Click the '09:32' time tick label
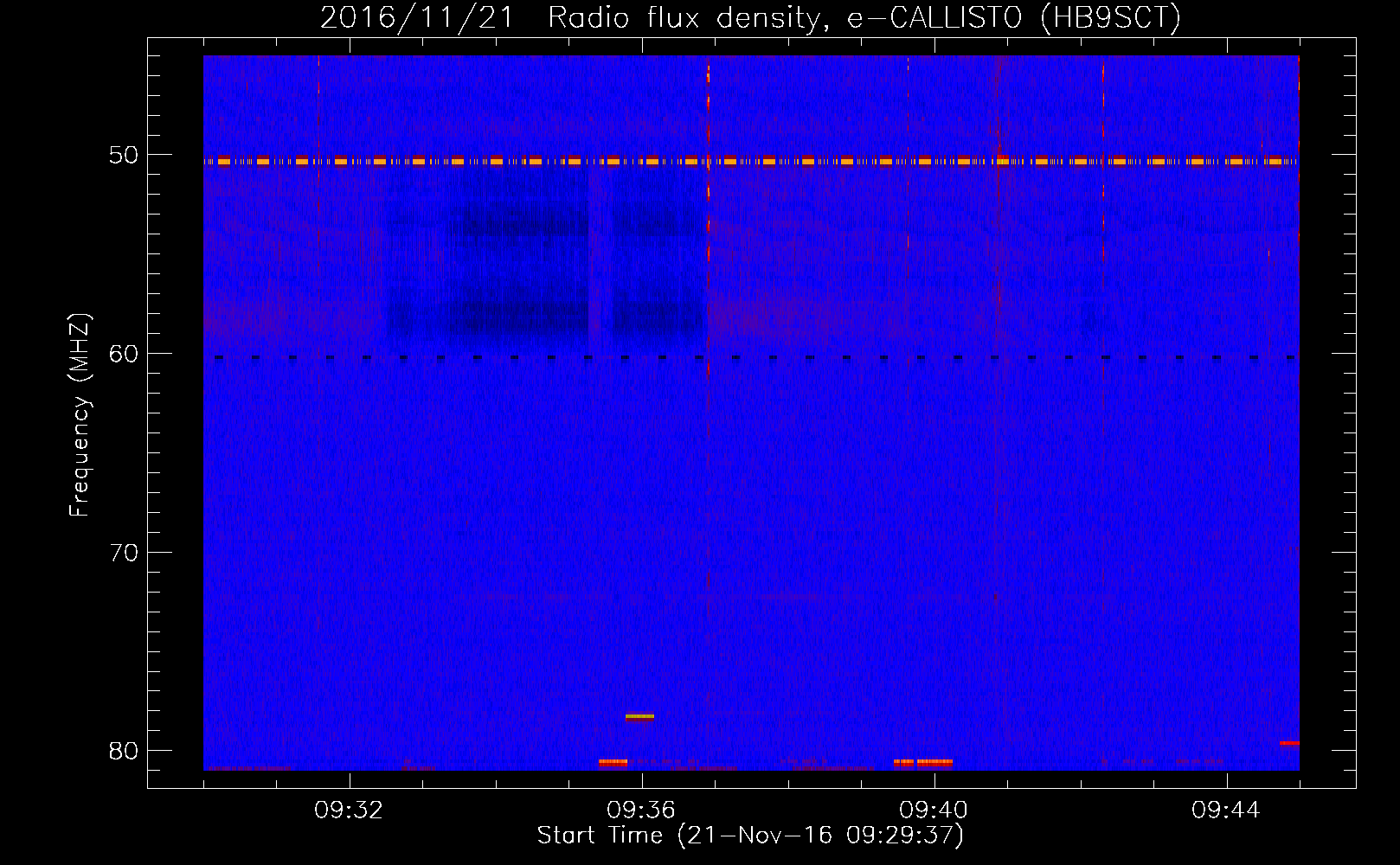This screenshot has width=1400, height=865. point(349,811)
